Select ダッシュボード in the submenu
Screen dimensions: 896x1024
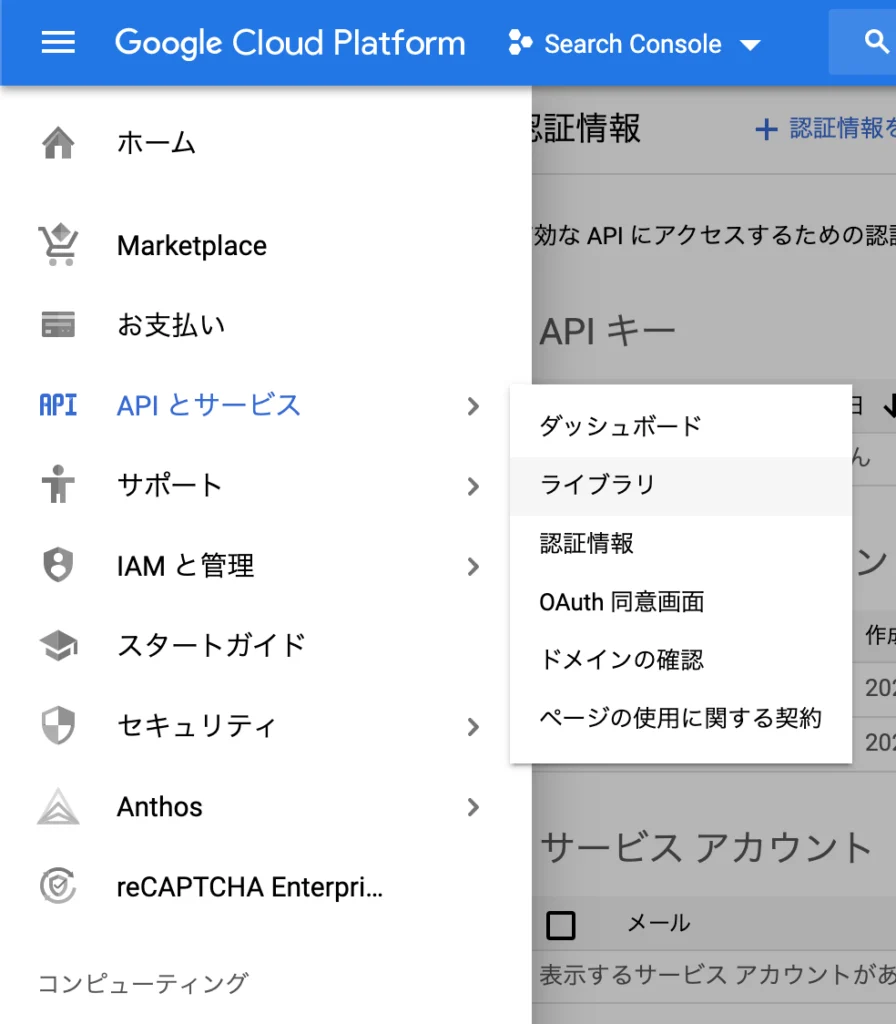[680, 426]
